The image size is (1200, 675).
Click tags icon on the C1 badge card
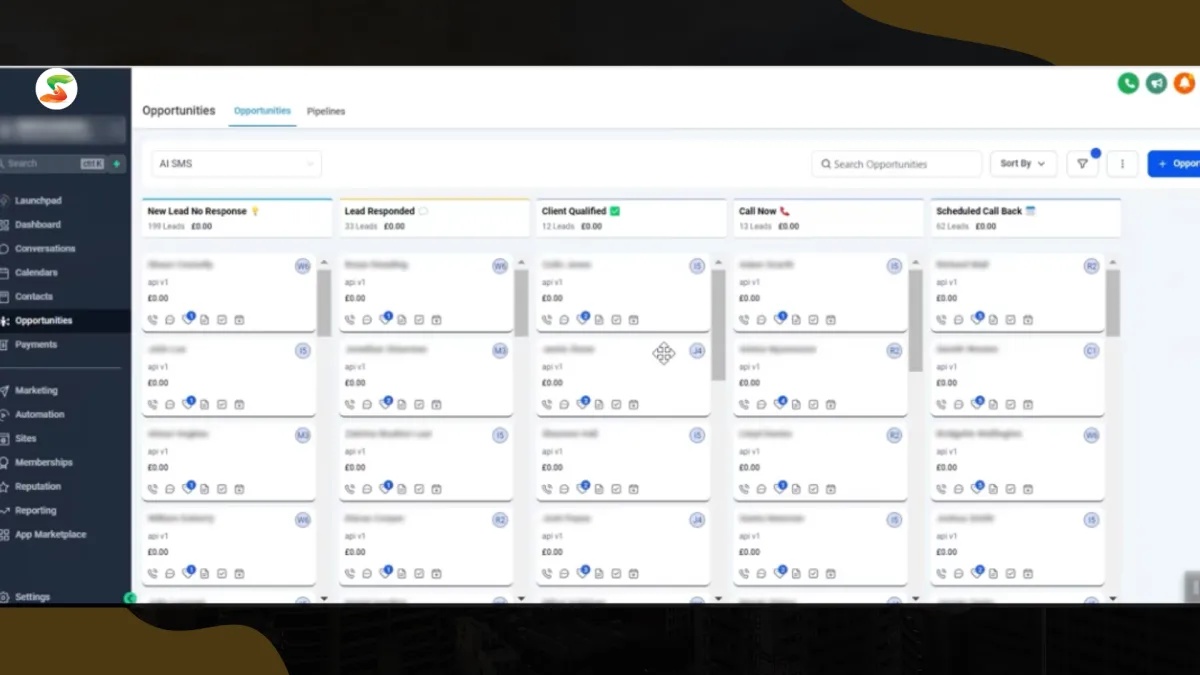coord(975,404)
